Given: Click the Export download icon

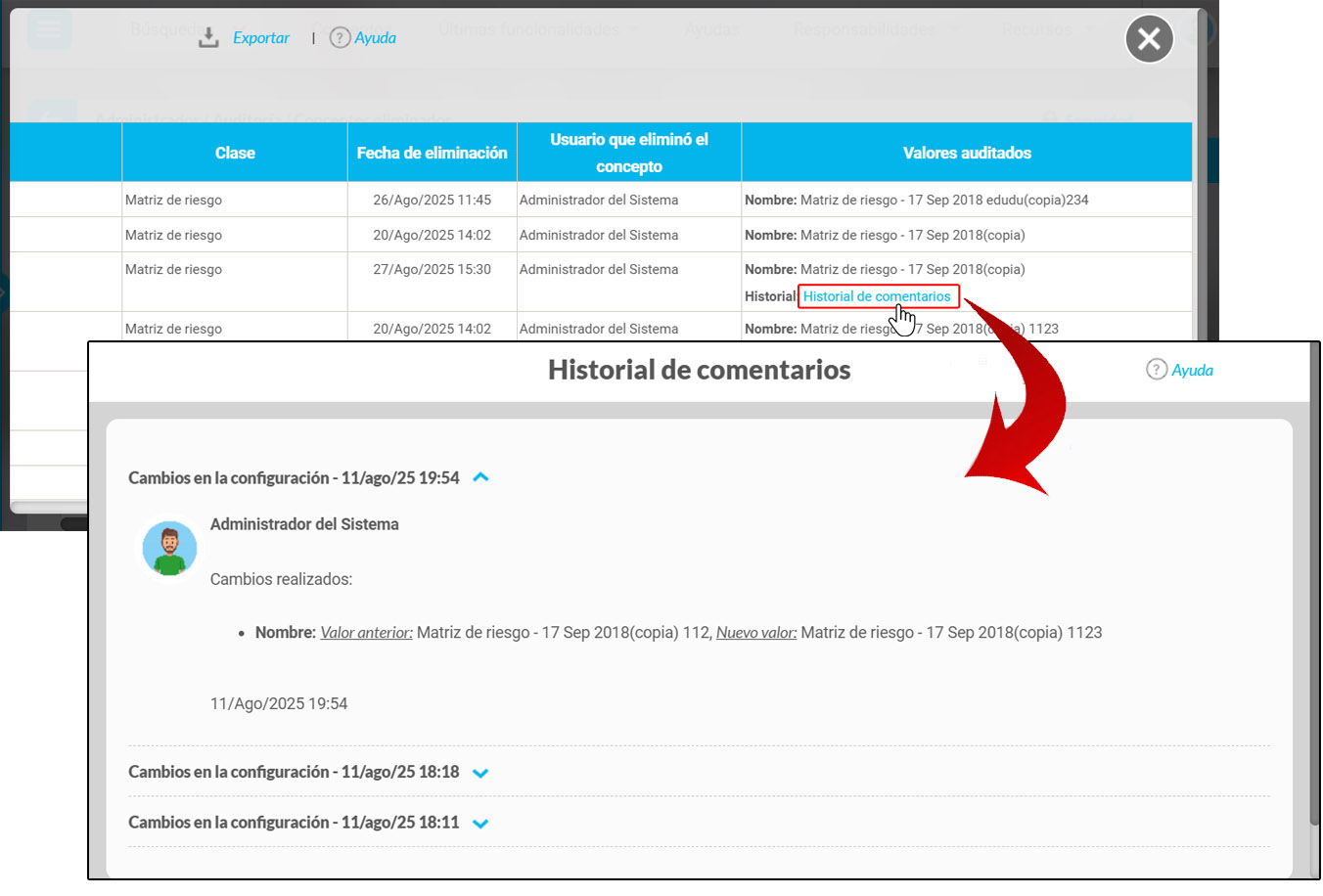Looking at the screenshot, I should pyautogui.click(x=208, y=38).
